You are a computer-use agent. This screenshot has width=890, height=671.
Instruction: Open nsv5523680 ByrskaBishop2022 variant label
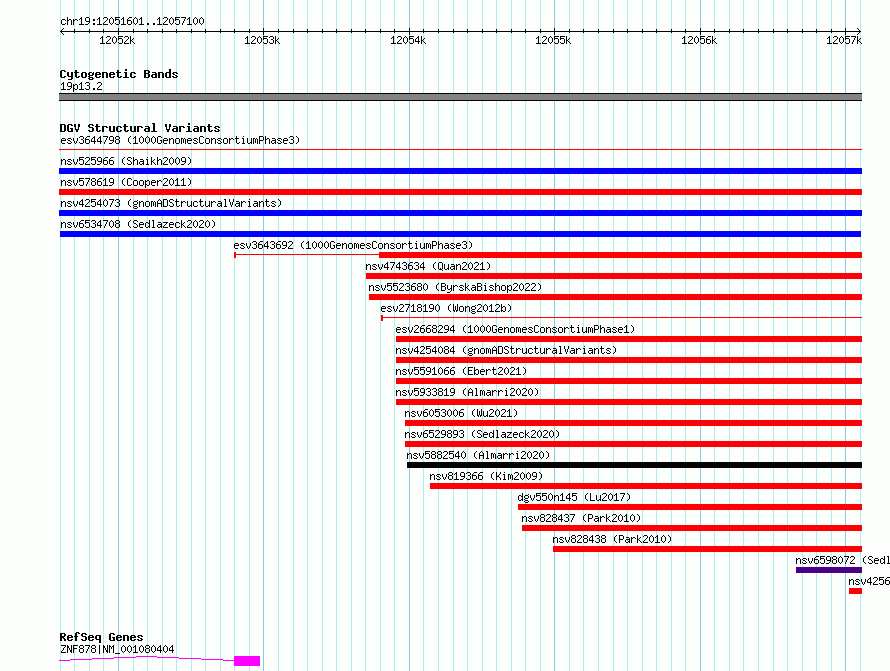[x=455, y=287]
